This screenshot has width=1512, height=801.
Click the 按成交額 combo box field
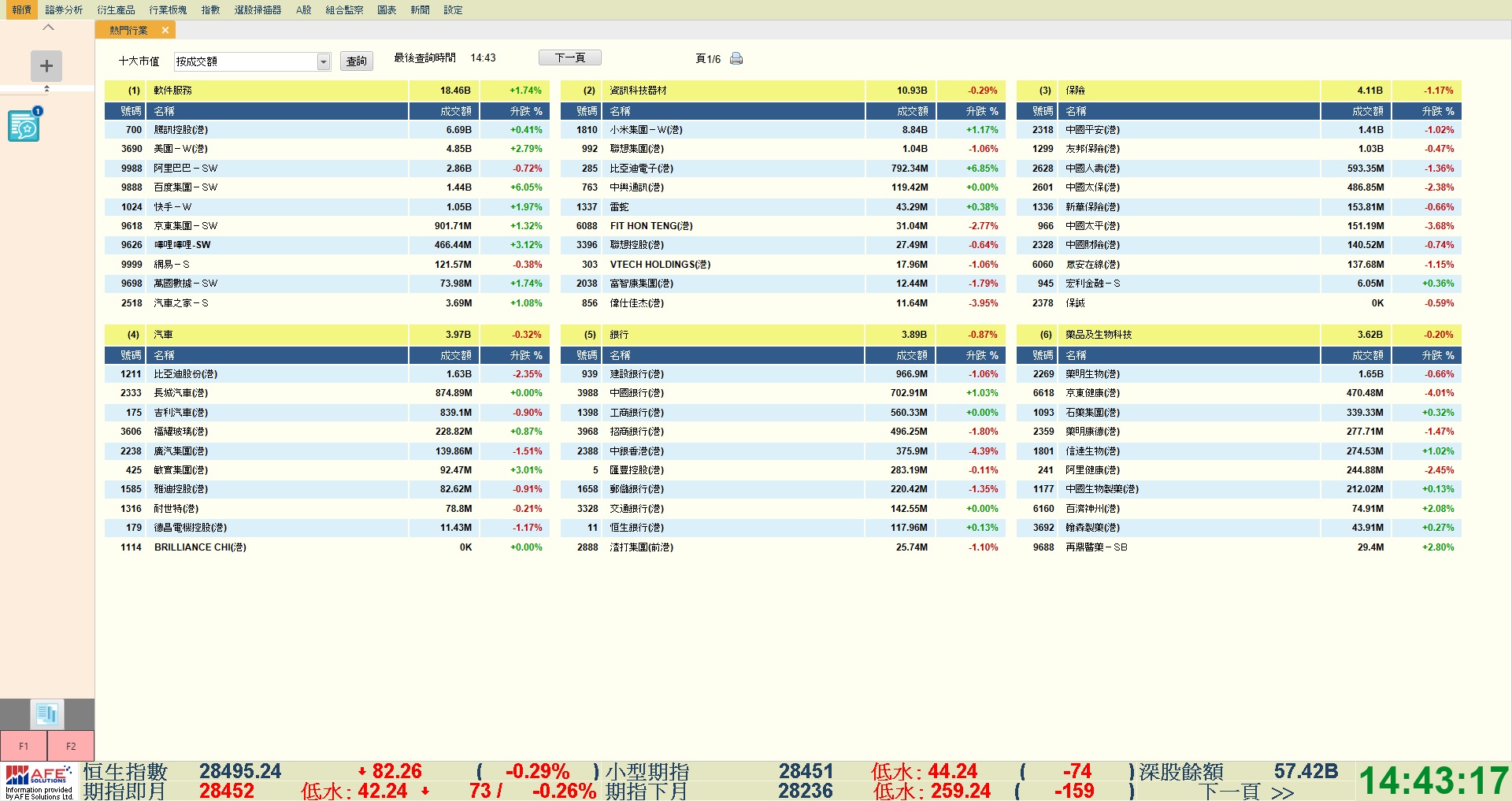click(252, 61)
